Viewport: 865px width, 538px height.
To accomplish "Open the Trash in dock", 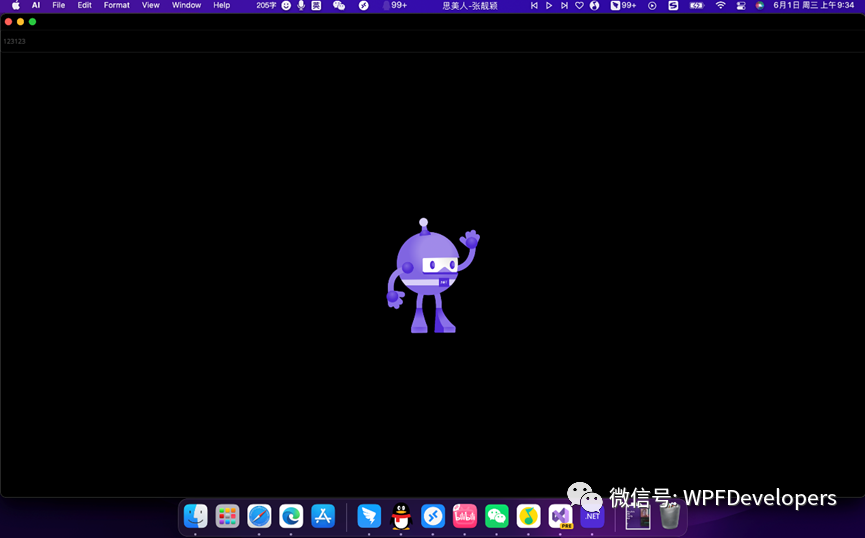I will pos(670,516).
